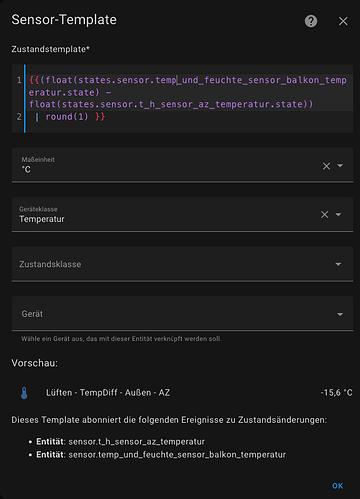Expand the Maßeinheit dropdown arrow
The height and width of the screenshot is (499, 360).
coord(340,166)
